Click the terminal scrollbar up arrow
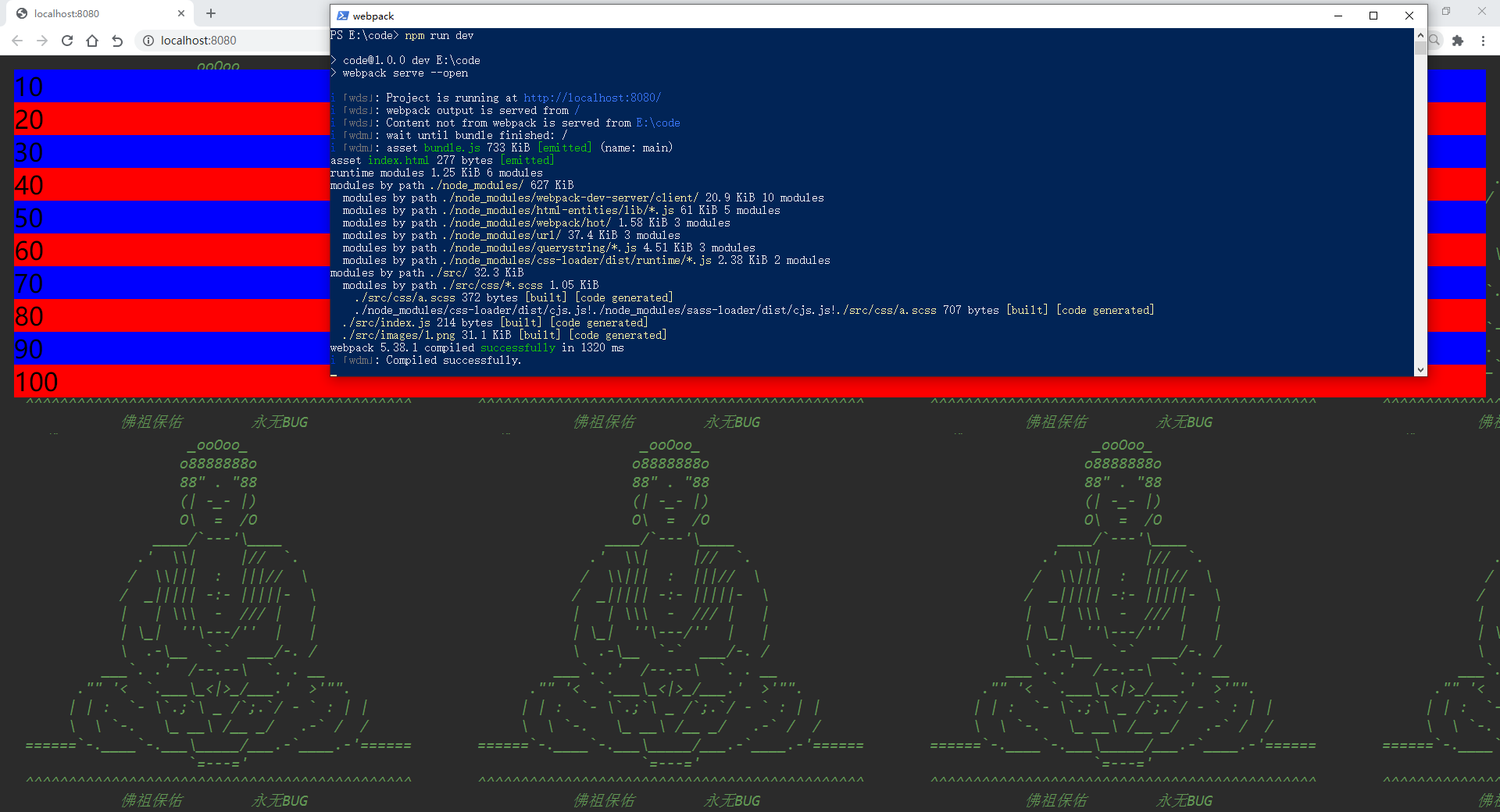1500x812 pixels. point(1420,35)
